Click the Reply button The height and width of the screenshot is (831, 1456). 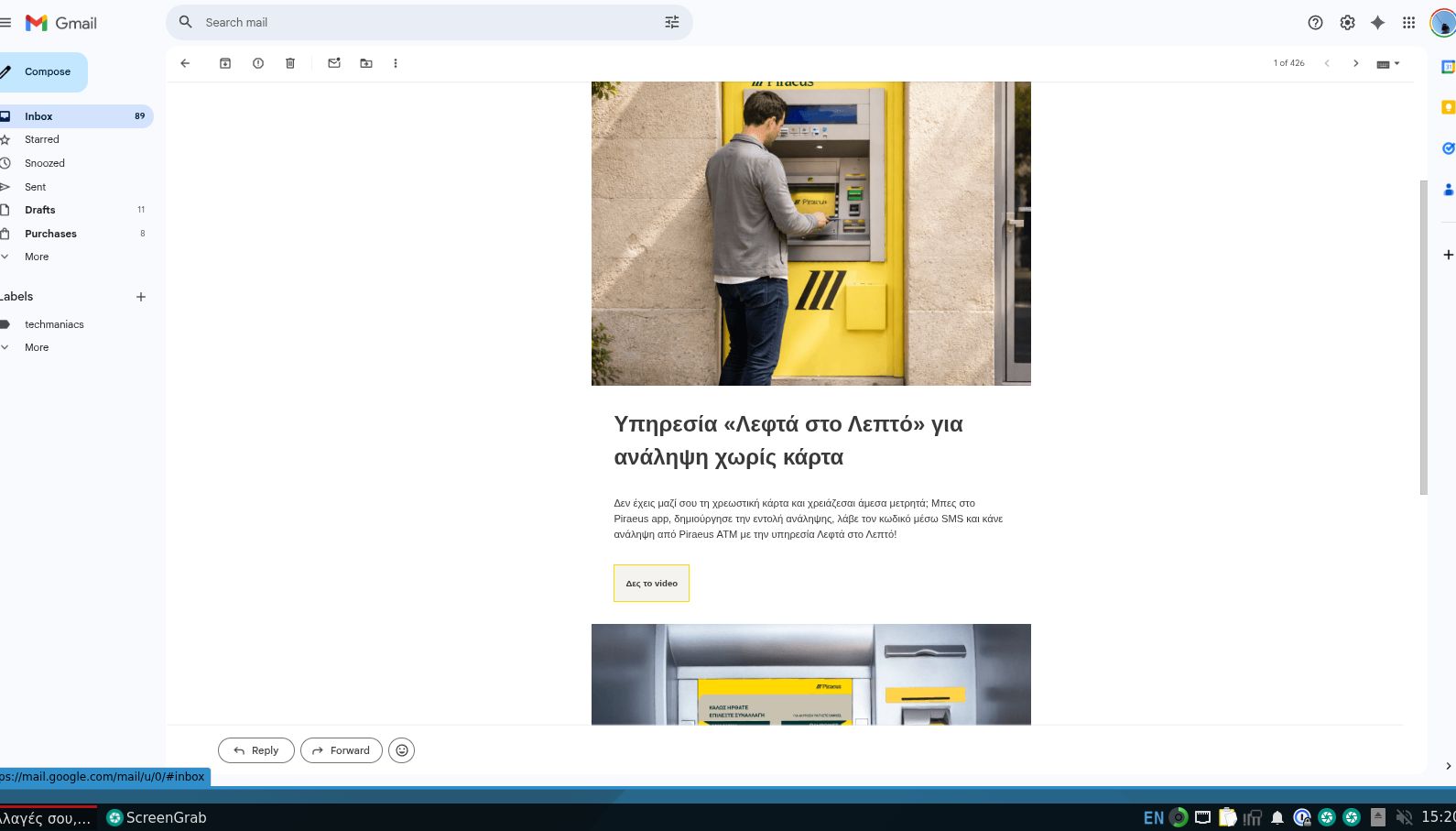point(255,750)
